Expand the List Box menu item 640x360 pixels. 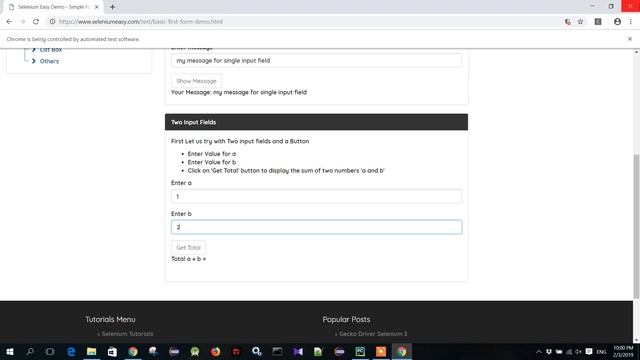(33, 50)
